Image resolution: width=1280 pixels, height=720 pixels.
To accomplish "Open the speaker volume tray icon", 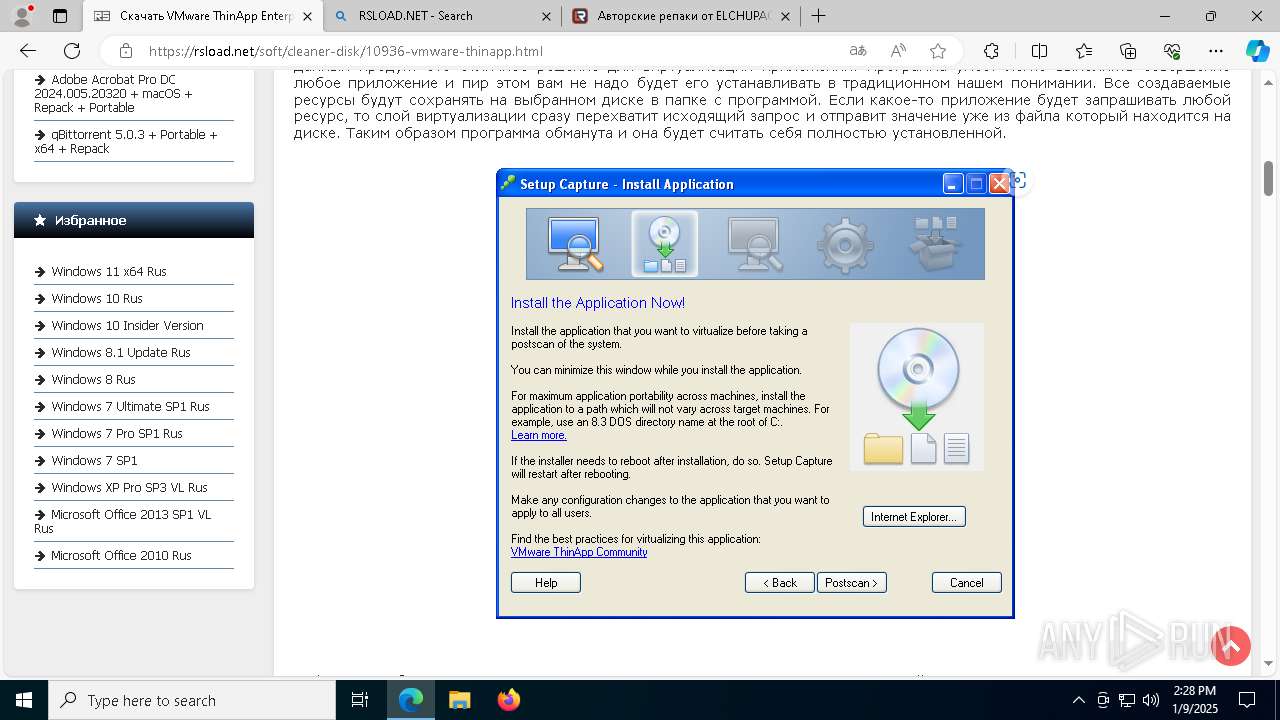I will (1150, 700).
